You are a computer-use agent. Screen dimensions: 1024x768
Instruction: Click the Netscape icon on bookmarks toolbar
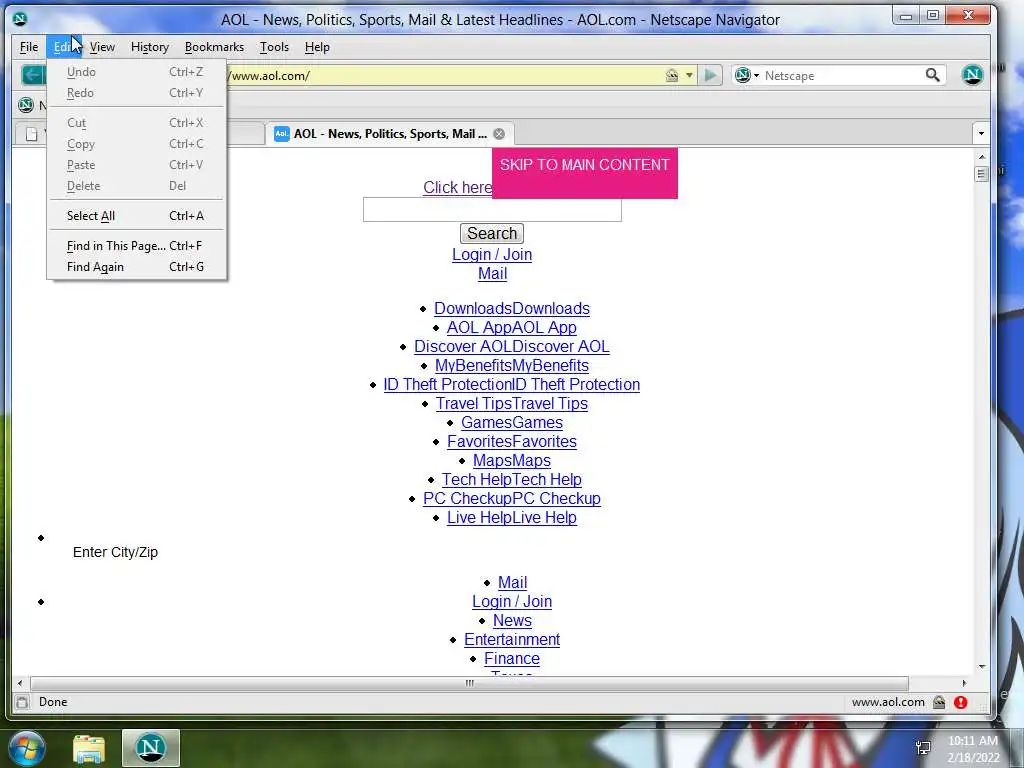coord(25,104)
